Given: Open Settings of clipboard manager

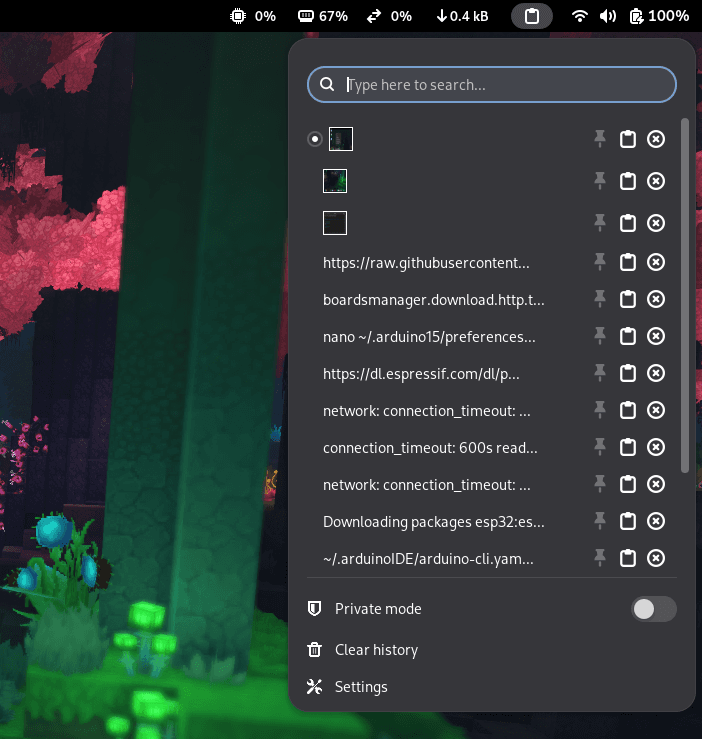Looking at the screenshot, I should pyautogui.click(x=361, y=687).
